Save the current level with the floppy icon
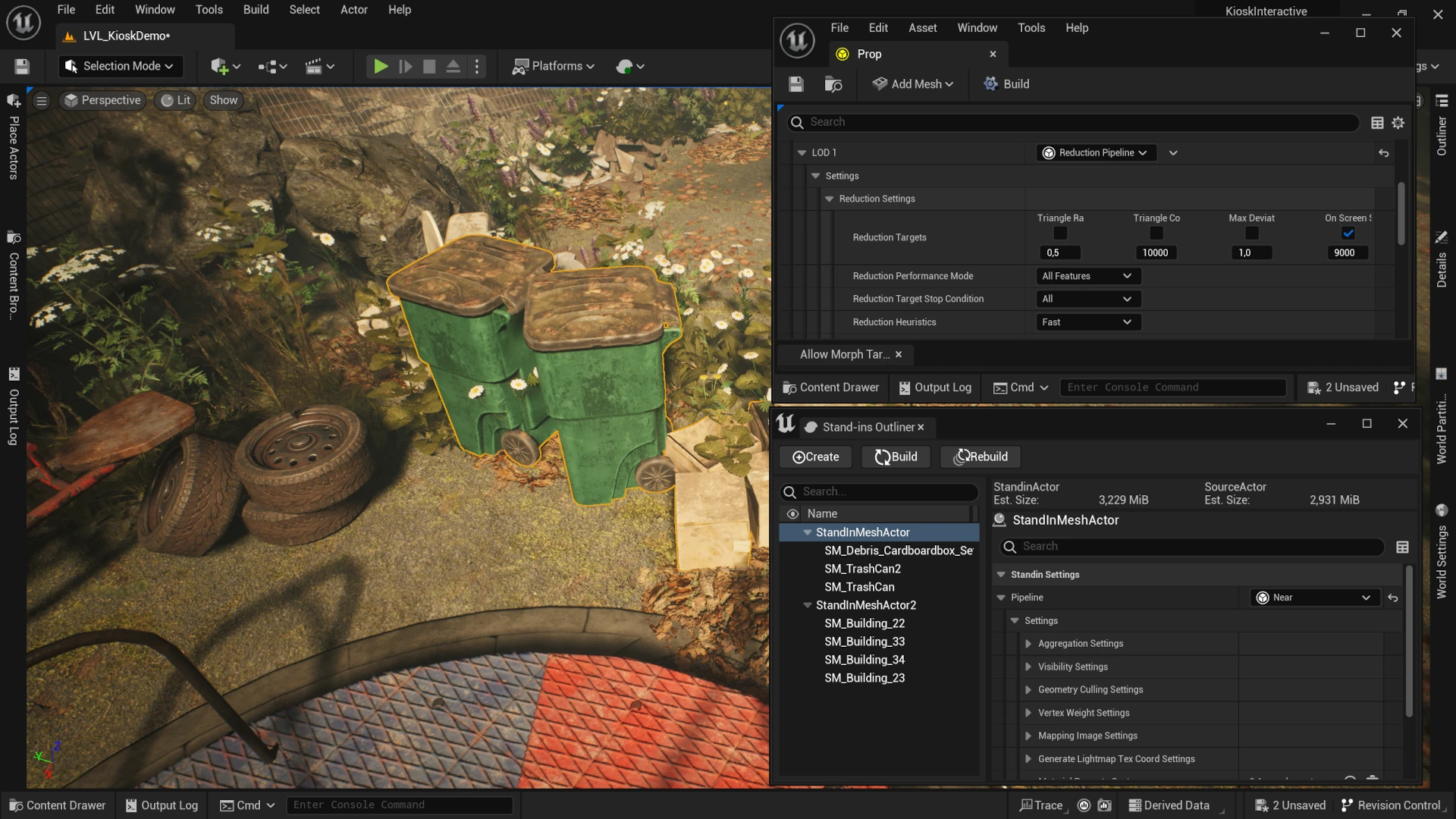 click(x=22, y=67)
